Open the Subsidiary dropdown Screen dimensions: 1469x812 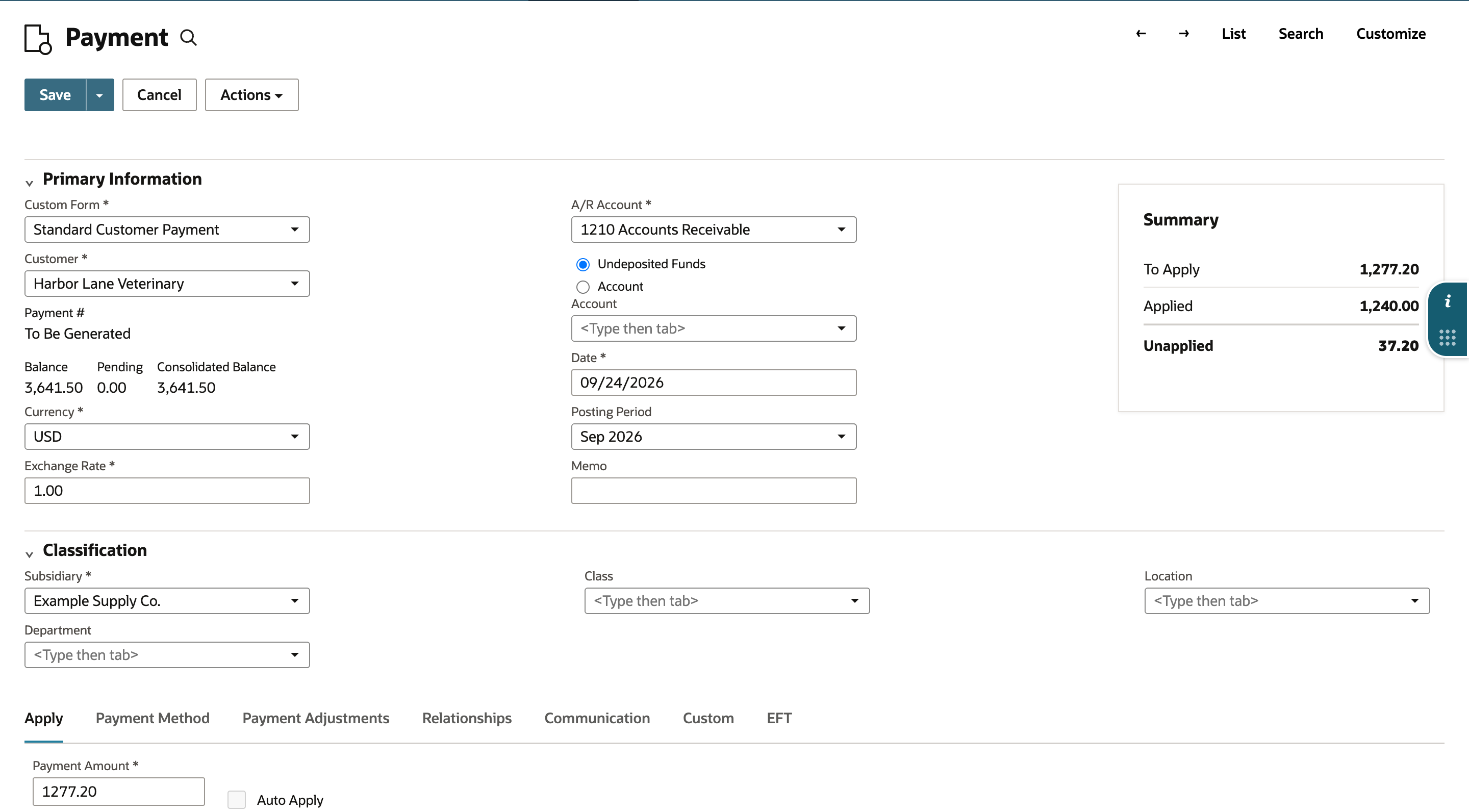(167, 600)
